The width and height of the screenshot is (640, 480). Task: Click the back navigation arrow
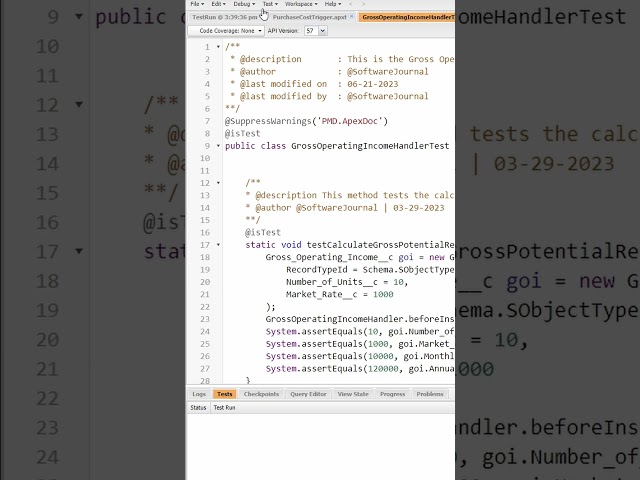coord(351,4)
